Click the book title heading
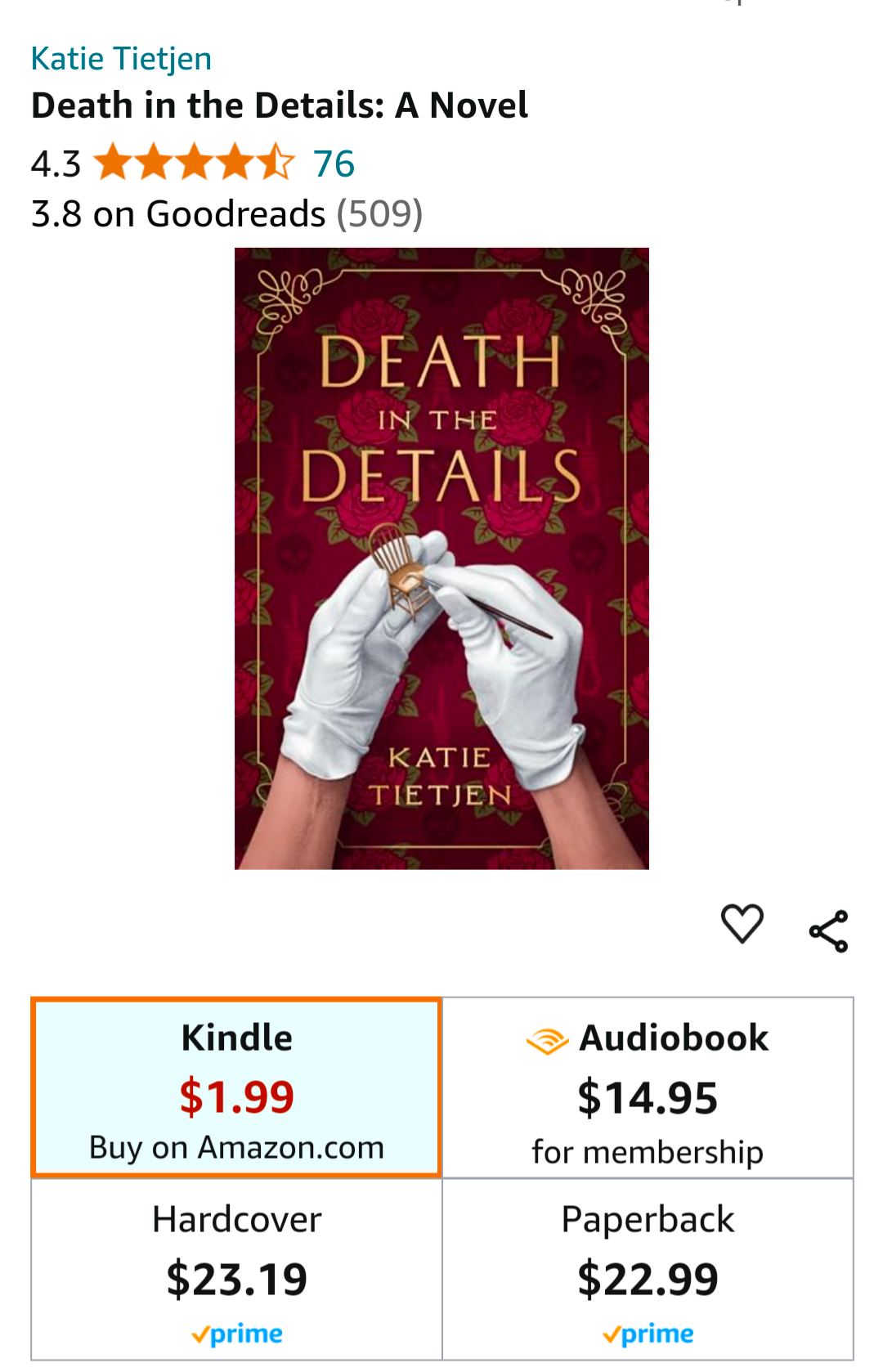 pyautogui.click(x=280, y=105)
